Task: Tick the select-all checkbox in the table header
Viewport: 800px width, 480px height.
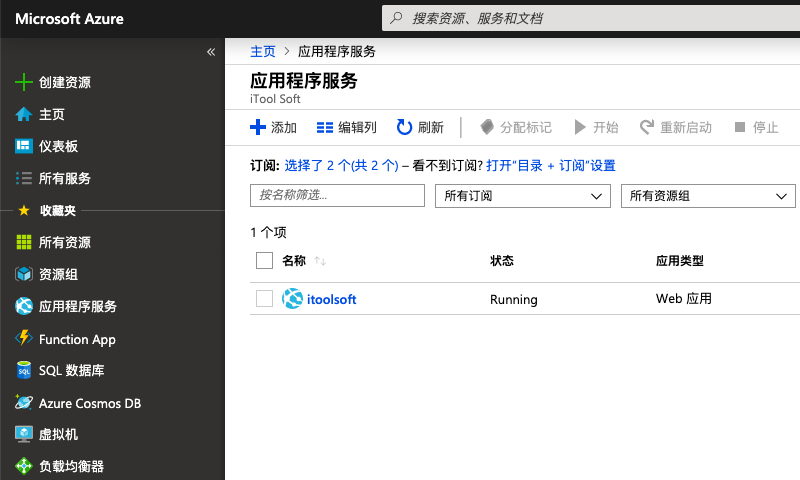Action: tap(264, 260)
